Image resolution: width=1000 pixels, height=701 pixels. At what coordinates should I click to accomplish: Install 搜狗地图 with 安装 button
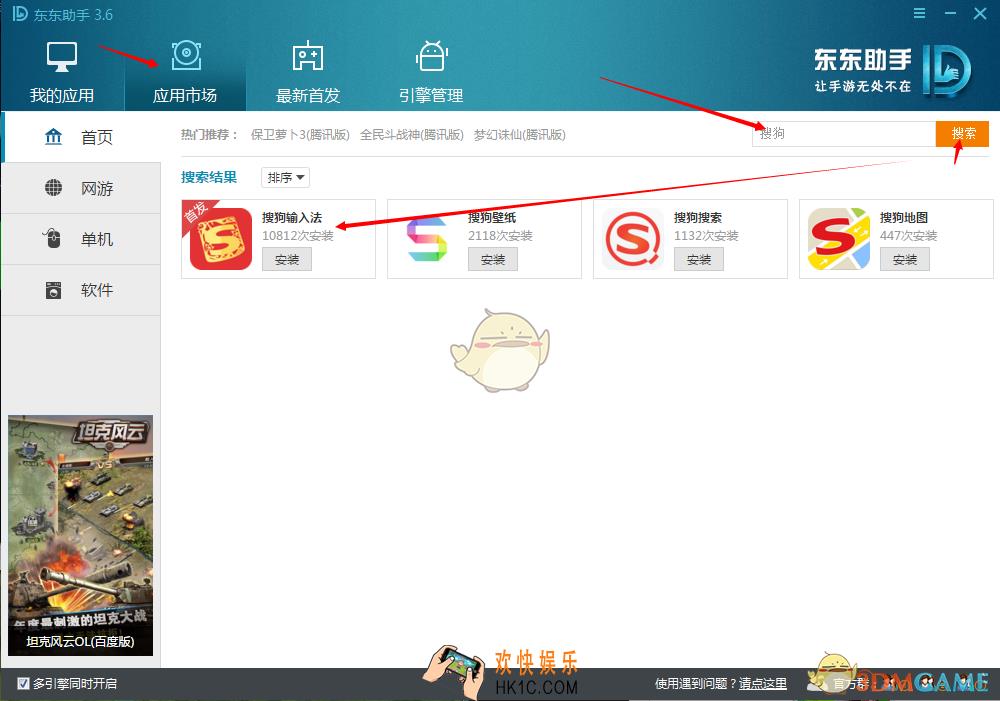(905, 260)
